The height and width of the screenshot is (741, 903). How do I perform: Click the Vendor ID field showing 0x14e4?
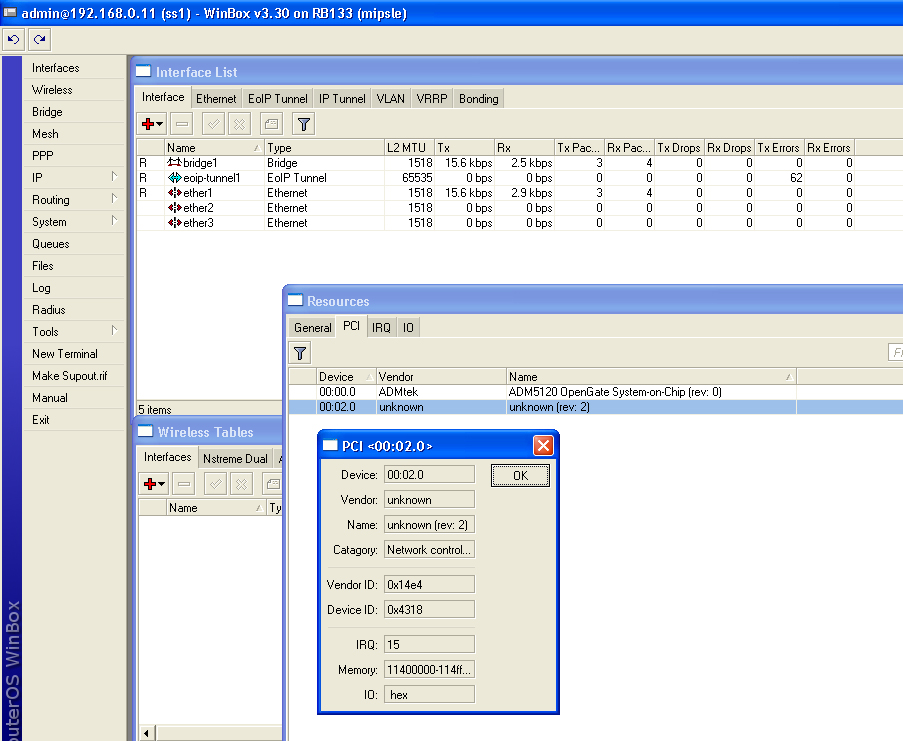click(x=429, y=585)
